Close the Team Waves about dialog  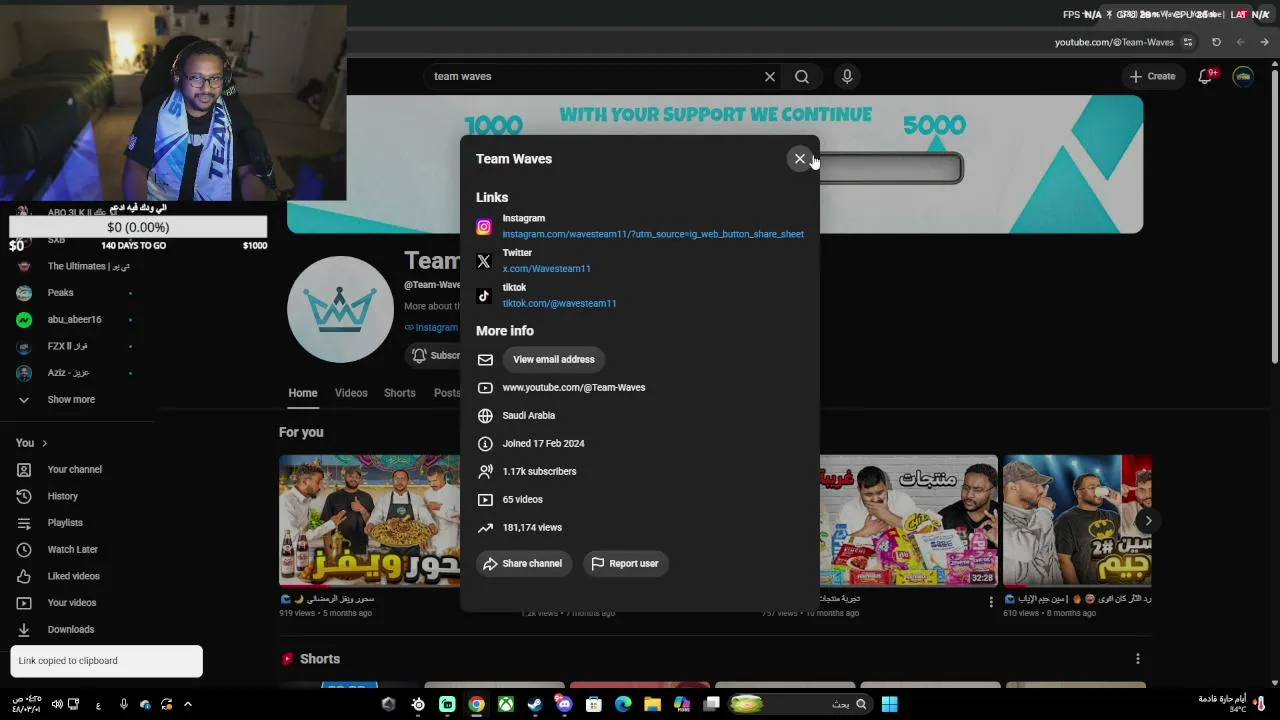click(x=800, y=159)
